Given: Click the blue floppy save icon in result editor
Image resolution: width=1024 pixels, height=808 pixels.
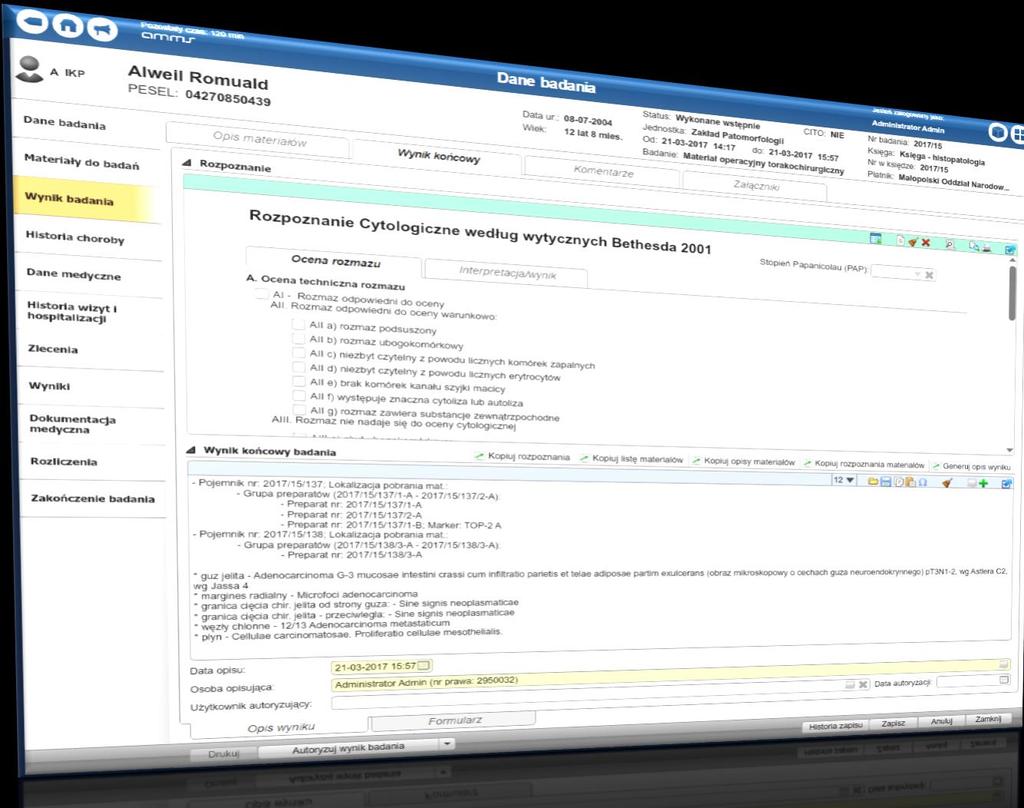Looking at the screenshot, I should tap(886, 483).
